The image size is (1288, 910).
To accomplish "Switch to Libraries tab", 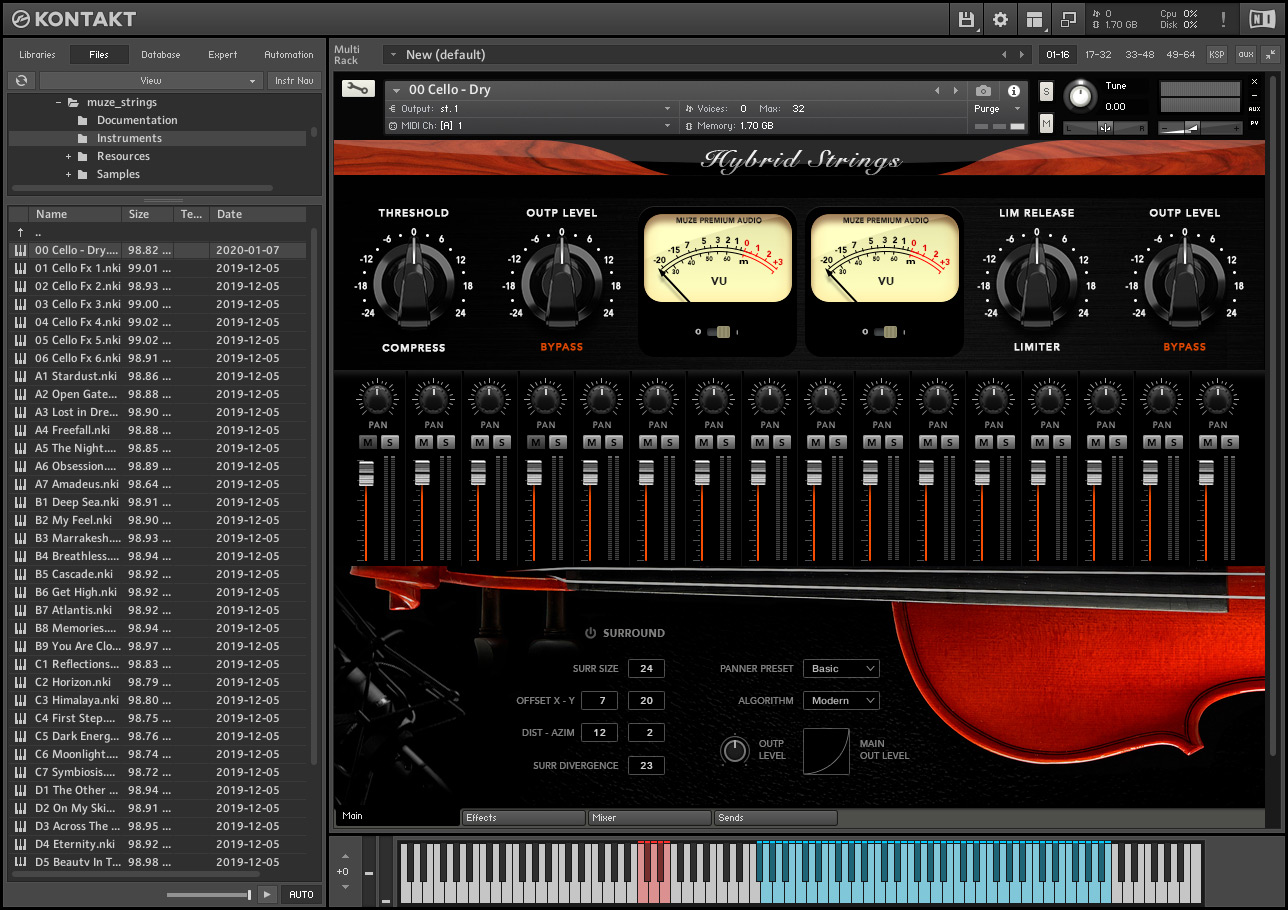I will pos(37,55).
